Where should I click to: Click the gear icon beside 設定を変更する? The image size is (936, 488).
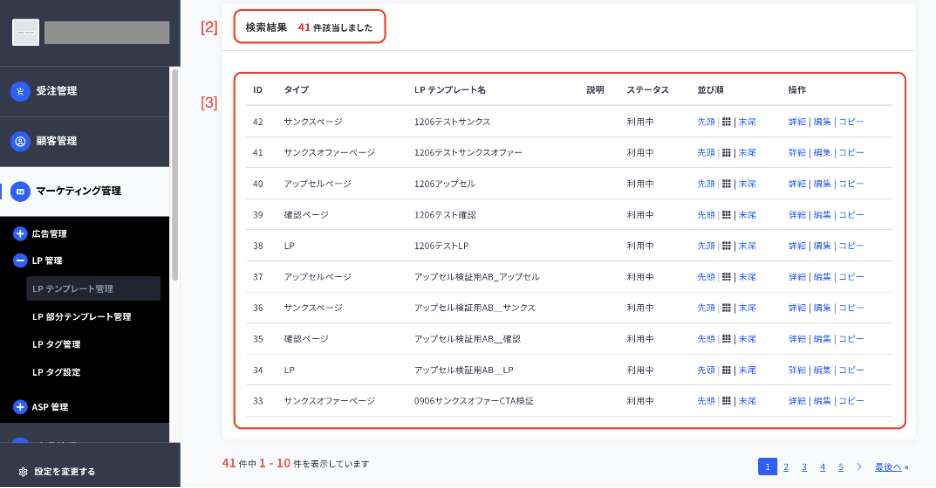tap(23, 472)
